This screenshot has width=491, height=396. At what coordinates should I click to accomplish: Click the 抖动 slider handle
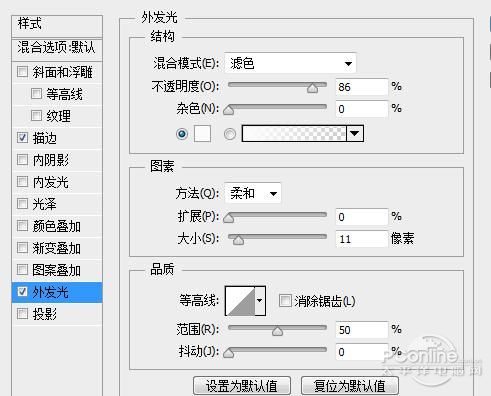point(229,353)
